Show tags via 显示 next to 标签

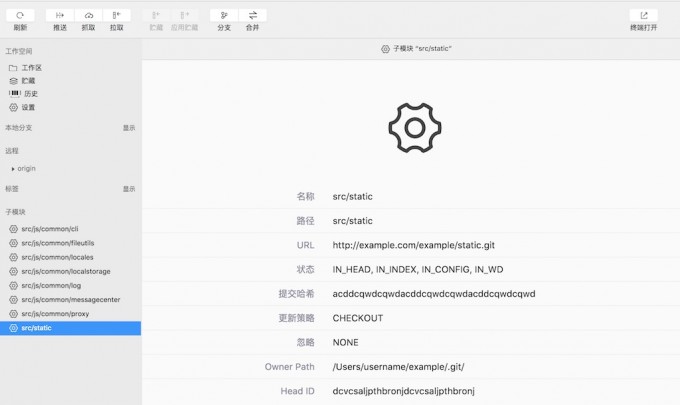pyautogui.click(x=129, y=189)
